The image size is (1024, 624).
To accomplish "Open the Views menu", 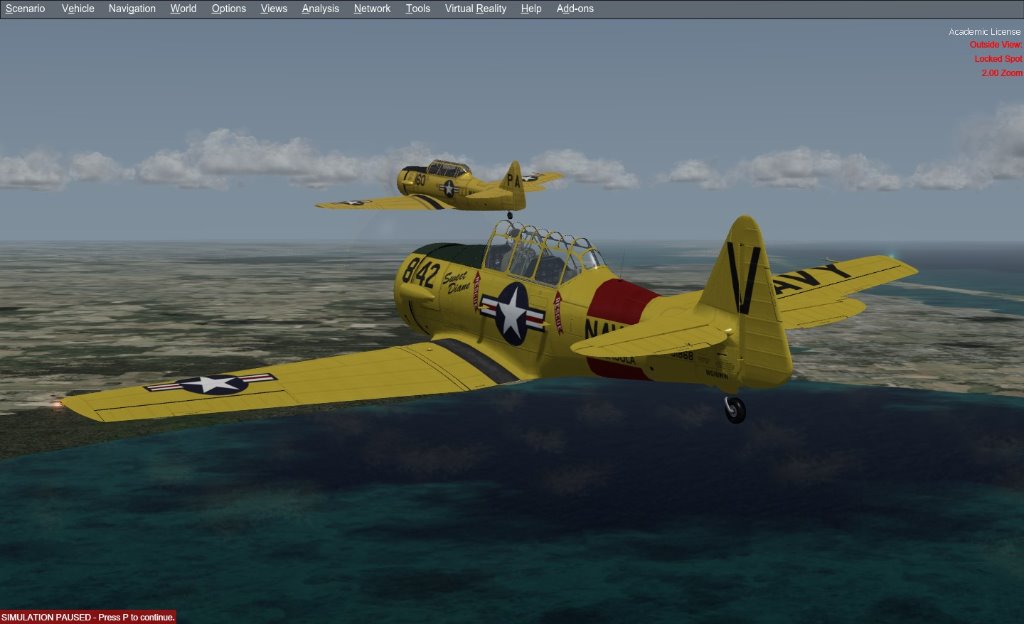I will pos(274,8).
